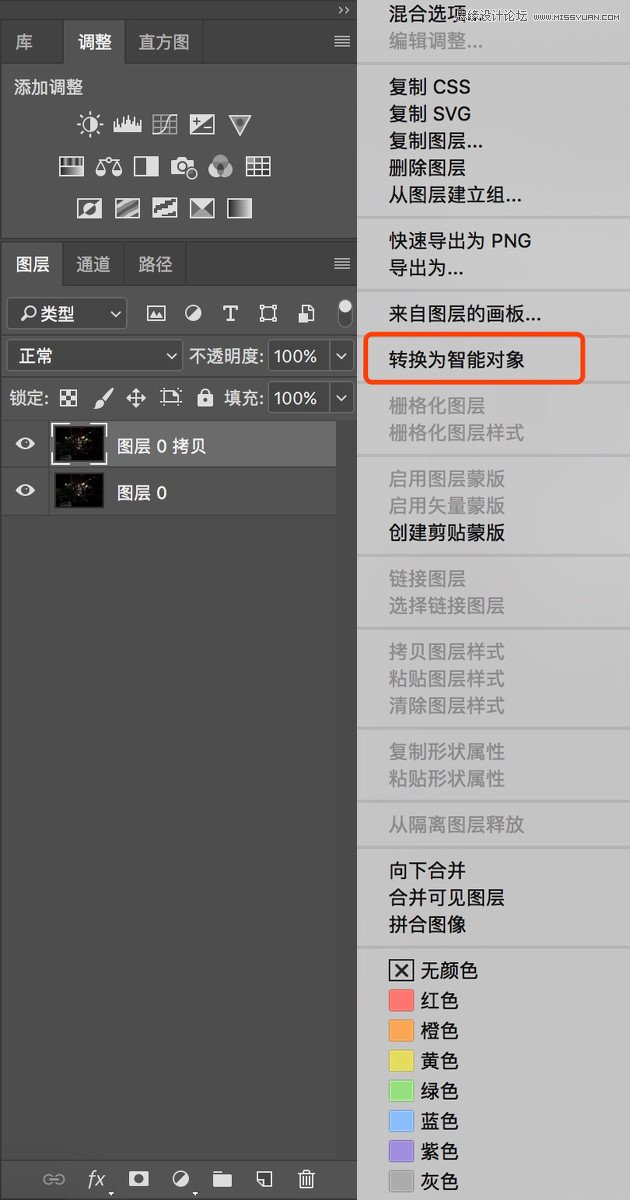Expand the 填充 fill dropdown arrow

pyautogui.click(x=342, y=398)
